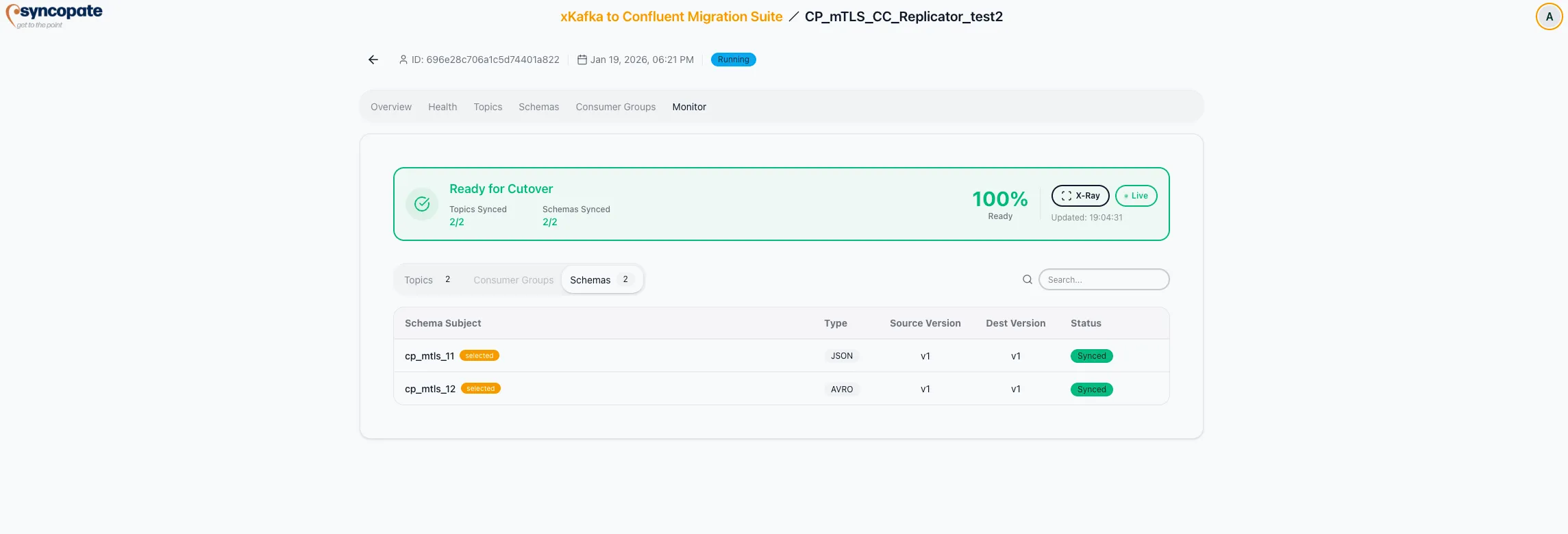Open the Syncopate logo home

click(54, 16)
